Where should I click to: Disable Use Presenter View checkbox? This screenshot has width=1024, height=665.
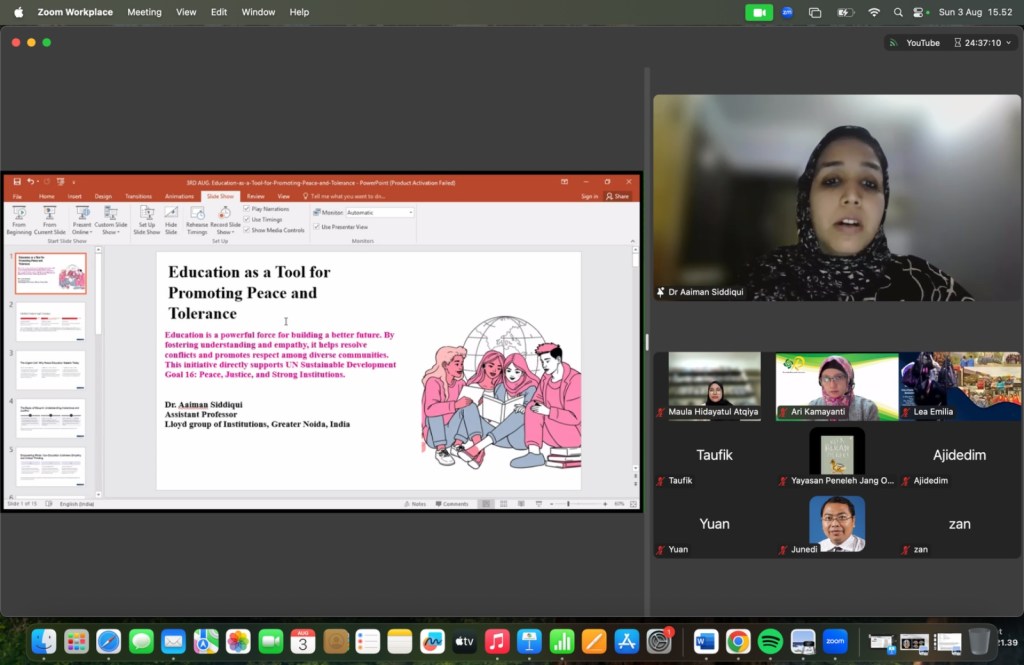coord(317,227)
